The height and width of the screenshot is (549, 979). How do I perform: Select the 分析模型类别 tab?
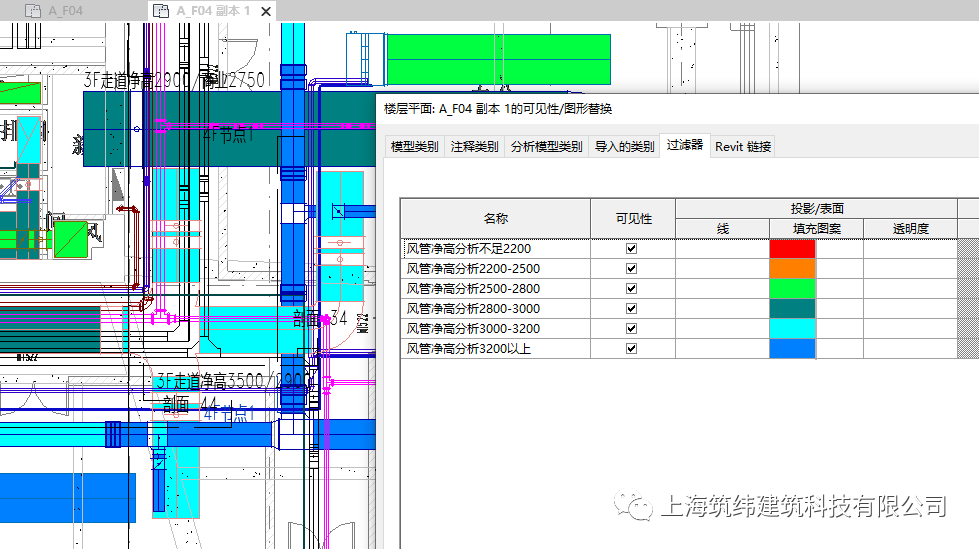[546, 147]
